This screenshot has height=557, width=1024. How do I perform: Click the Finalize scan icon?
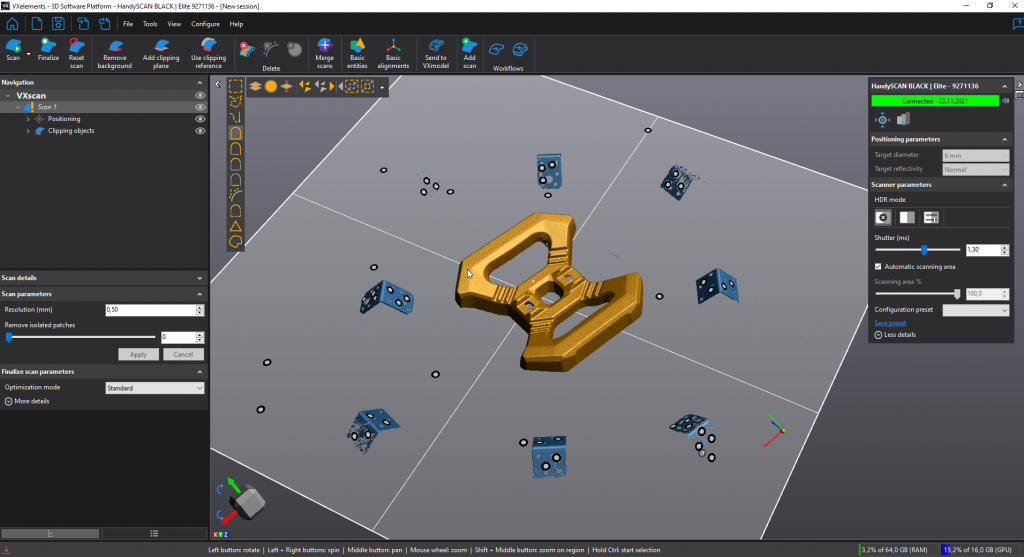48,48
